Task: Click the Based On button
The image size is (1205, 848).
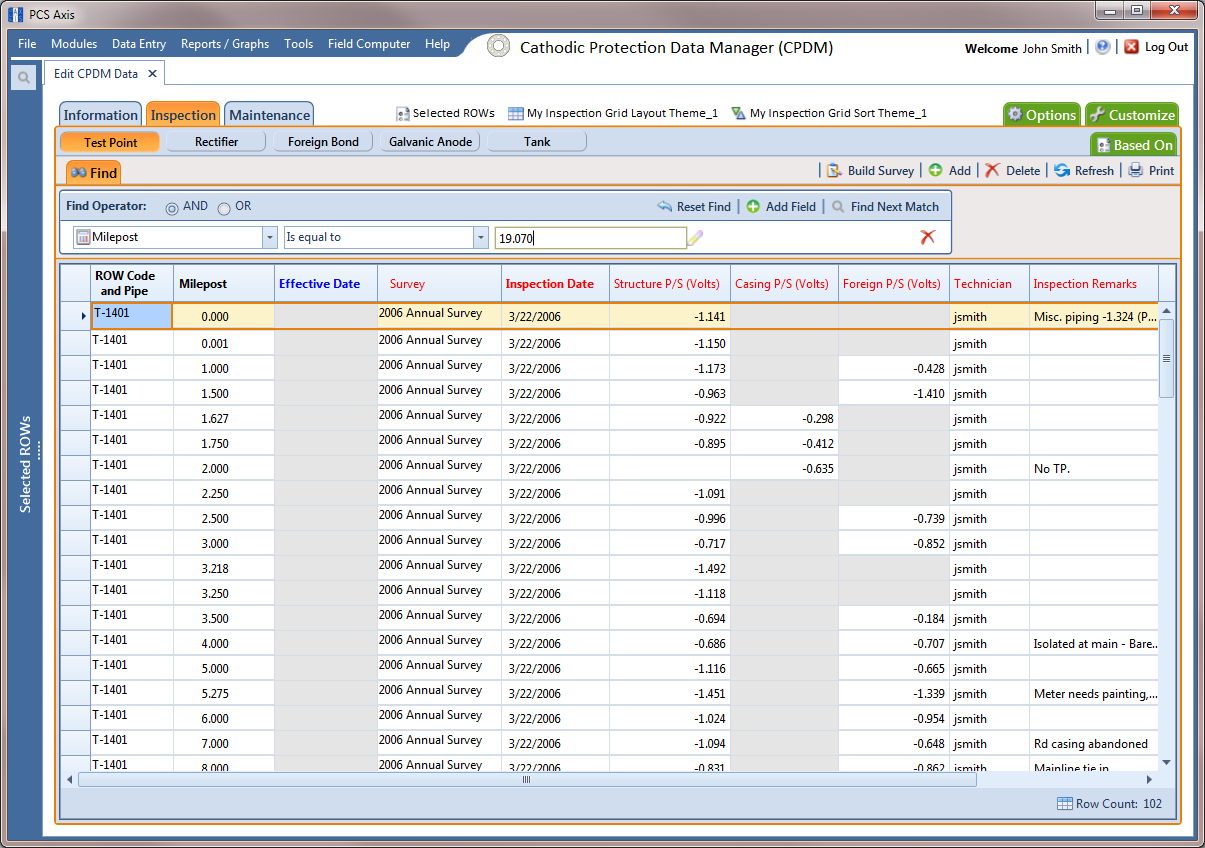Action: point(1133,145)
